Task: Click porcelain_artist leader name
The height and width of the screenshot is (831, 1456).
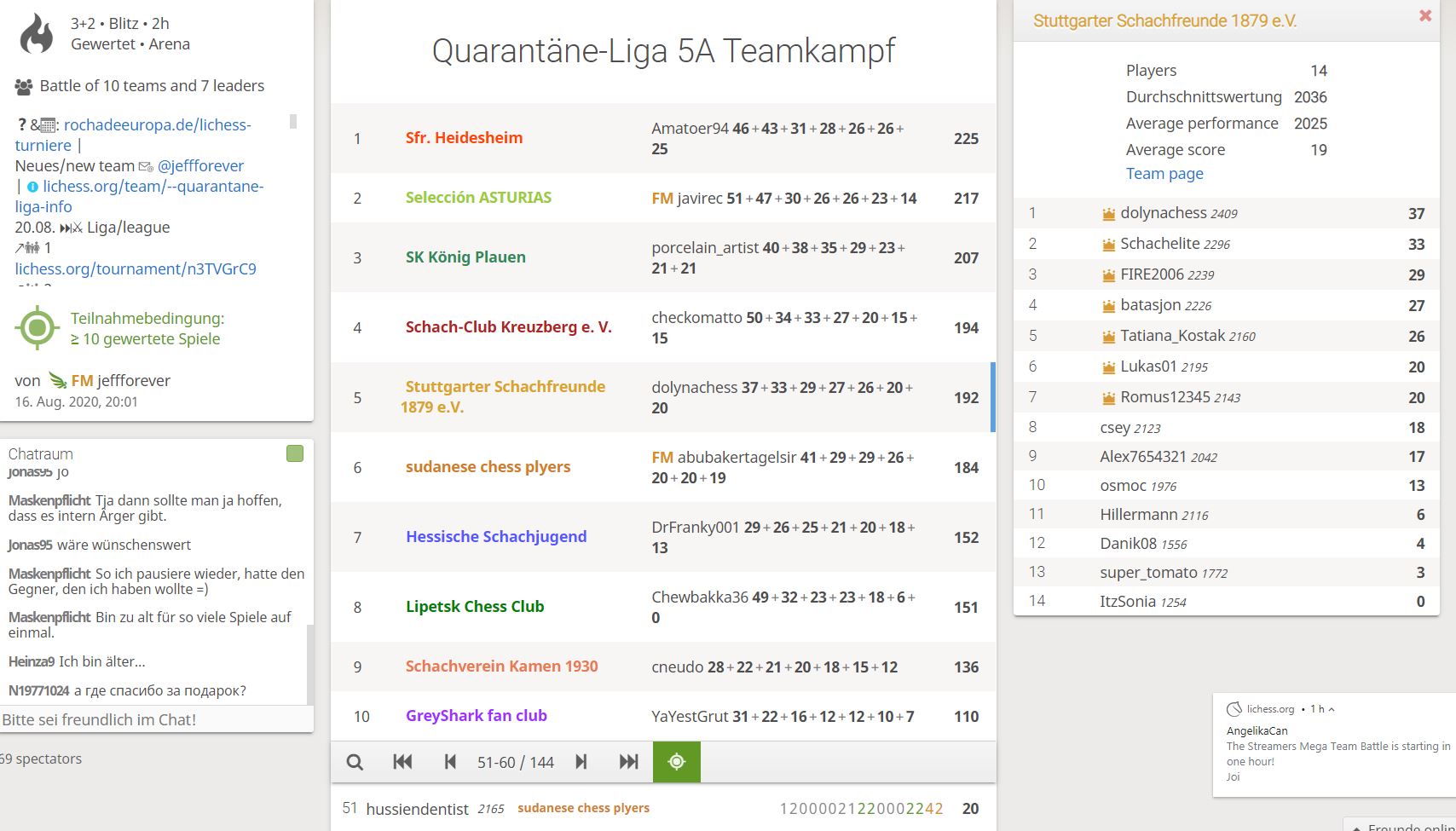Action: (705, 248)
